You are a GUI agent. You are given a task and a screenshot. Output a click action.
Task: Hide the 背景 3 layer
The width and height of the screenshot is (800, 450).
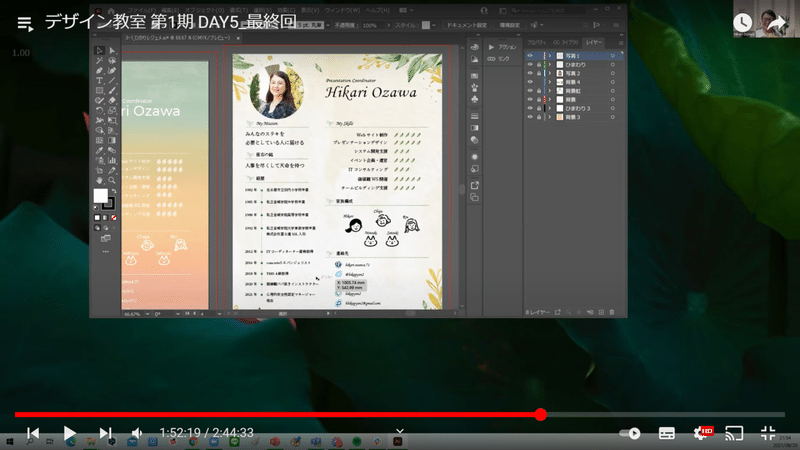(x=530, y=117)
